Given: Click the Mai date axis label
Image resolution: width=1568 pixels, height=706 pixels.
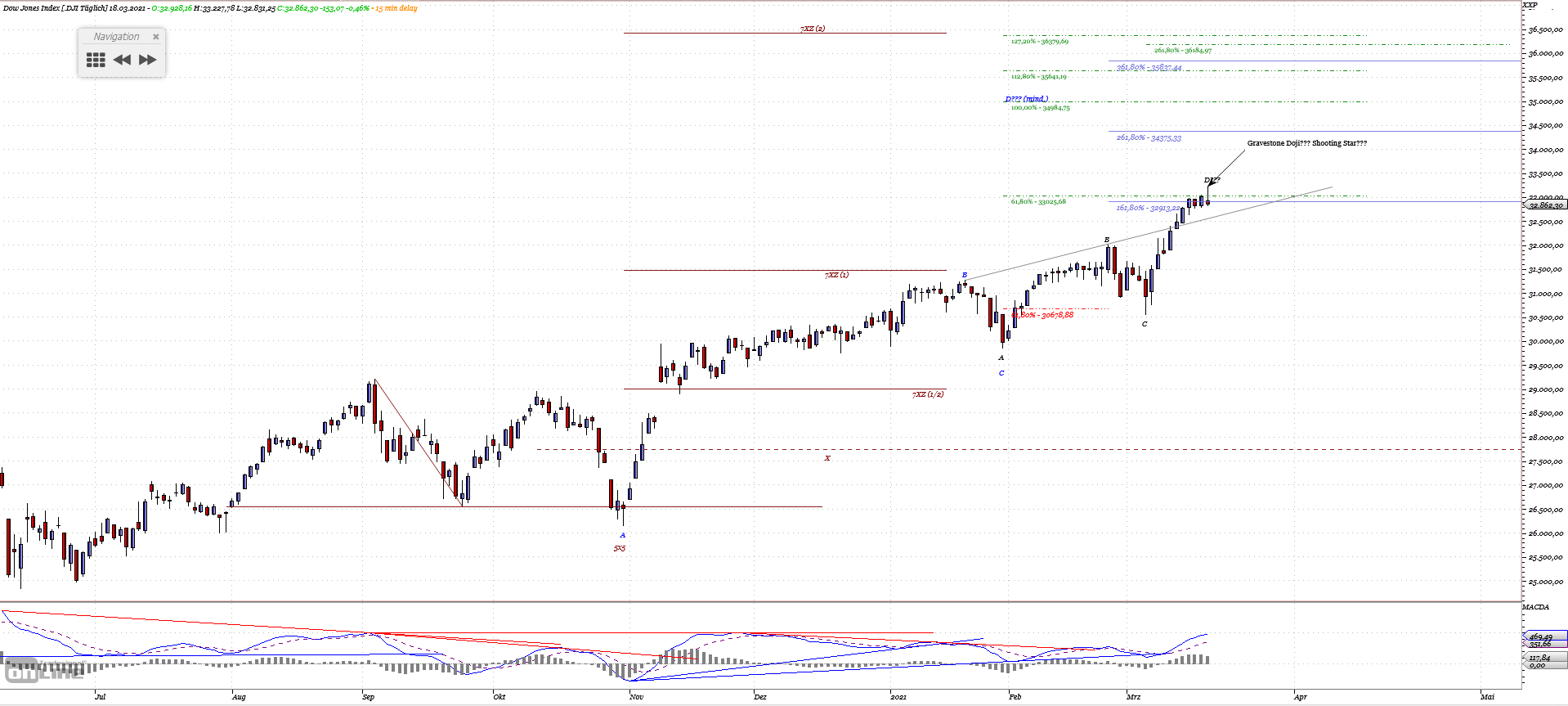Looking at the screenshot, I should [1488, 697].
